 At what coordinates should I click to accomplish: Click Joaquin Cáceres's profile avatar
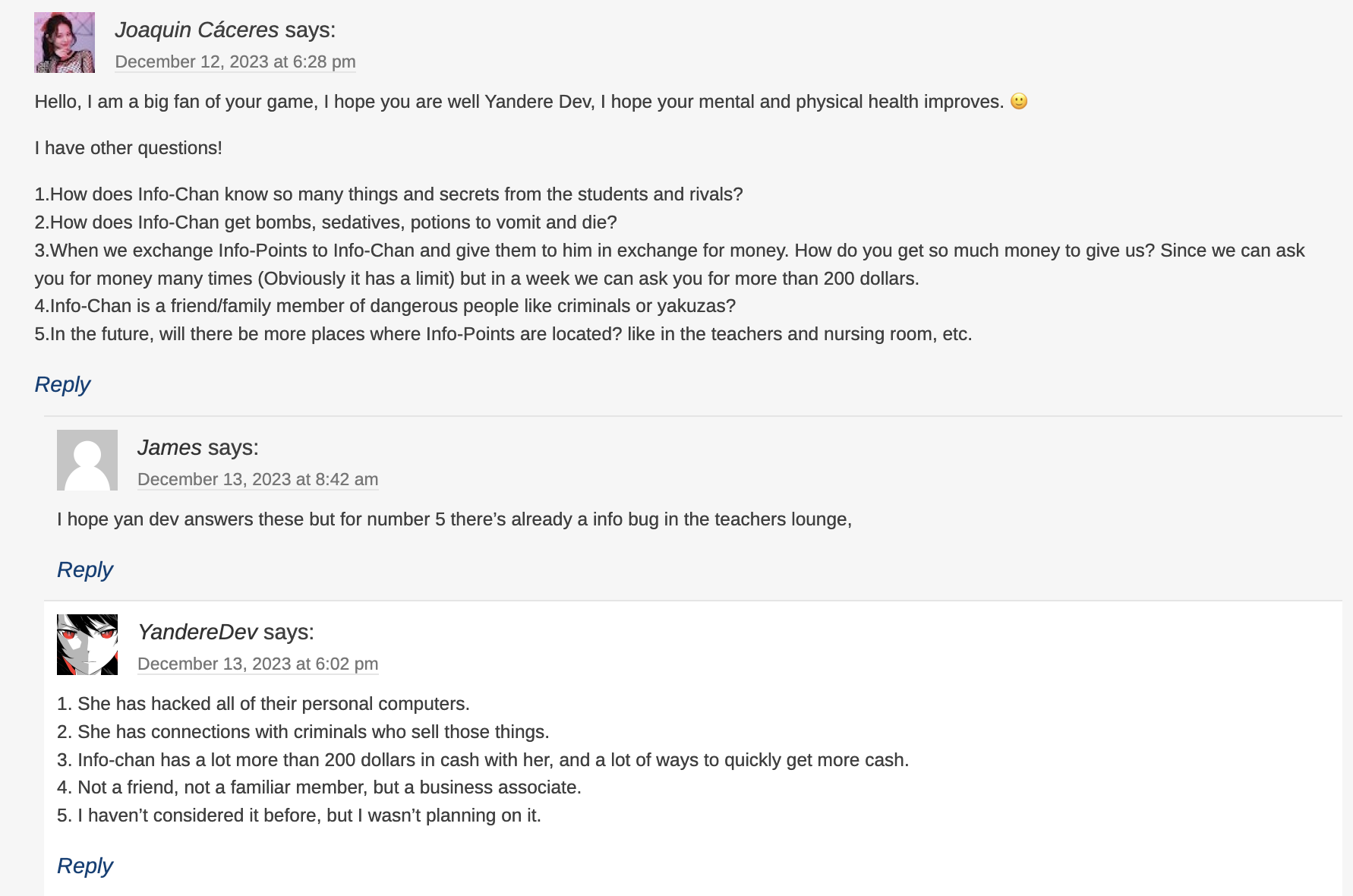point(65,43)
